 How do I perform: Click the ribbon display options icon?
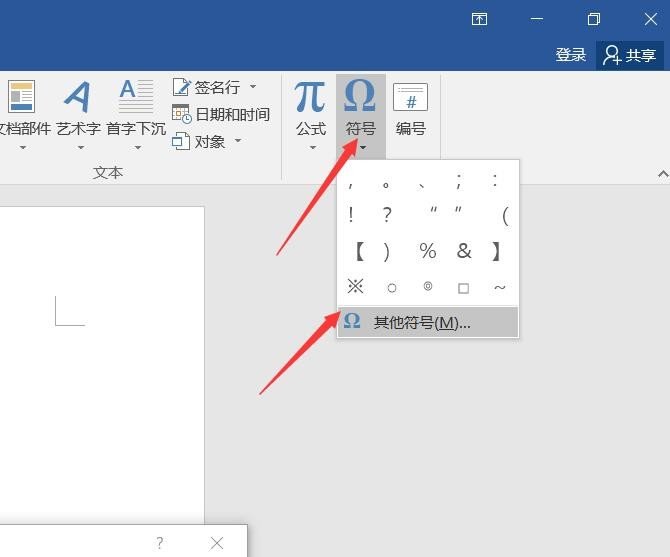480,19
